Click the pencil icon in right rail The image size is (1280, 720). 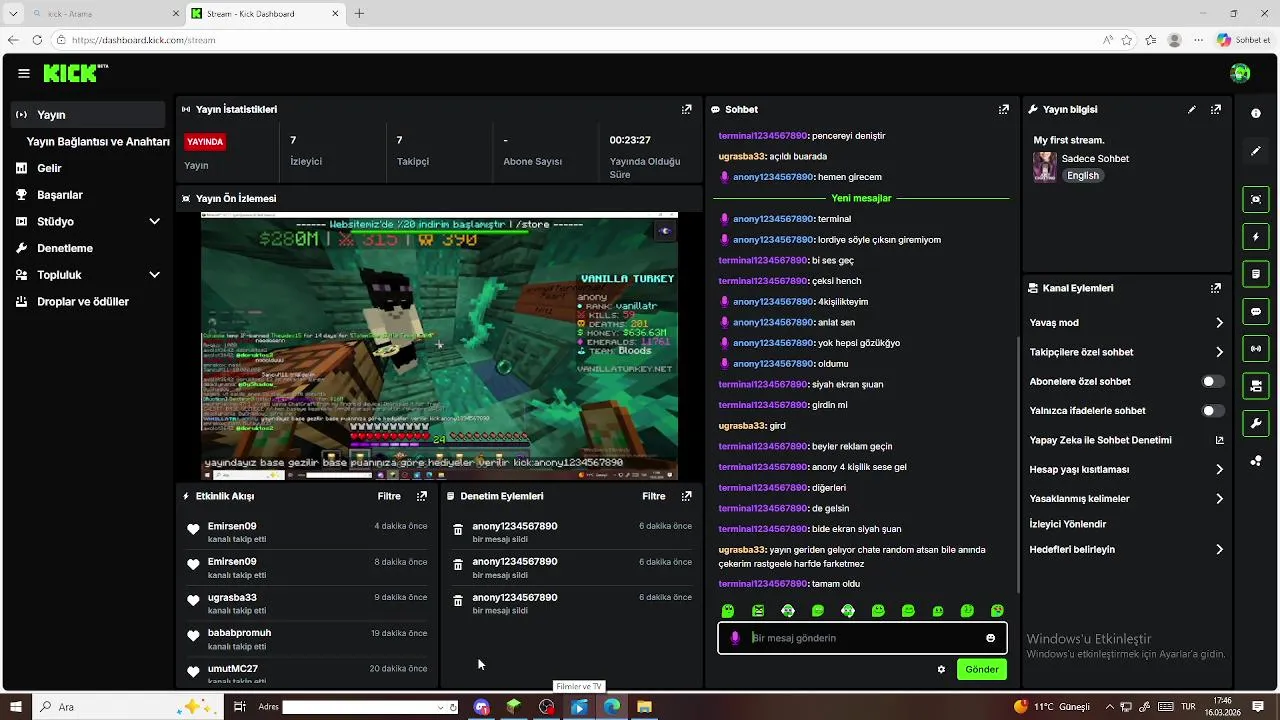pos(1256,151)
